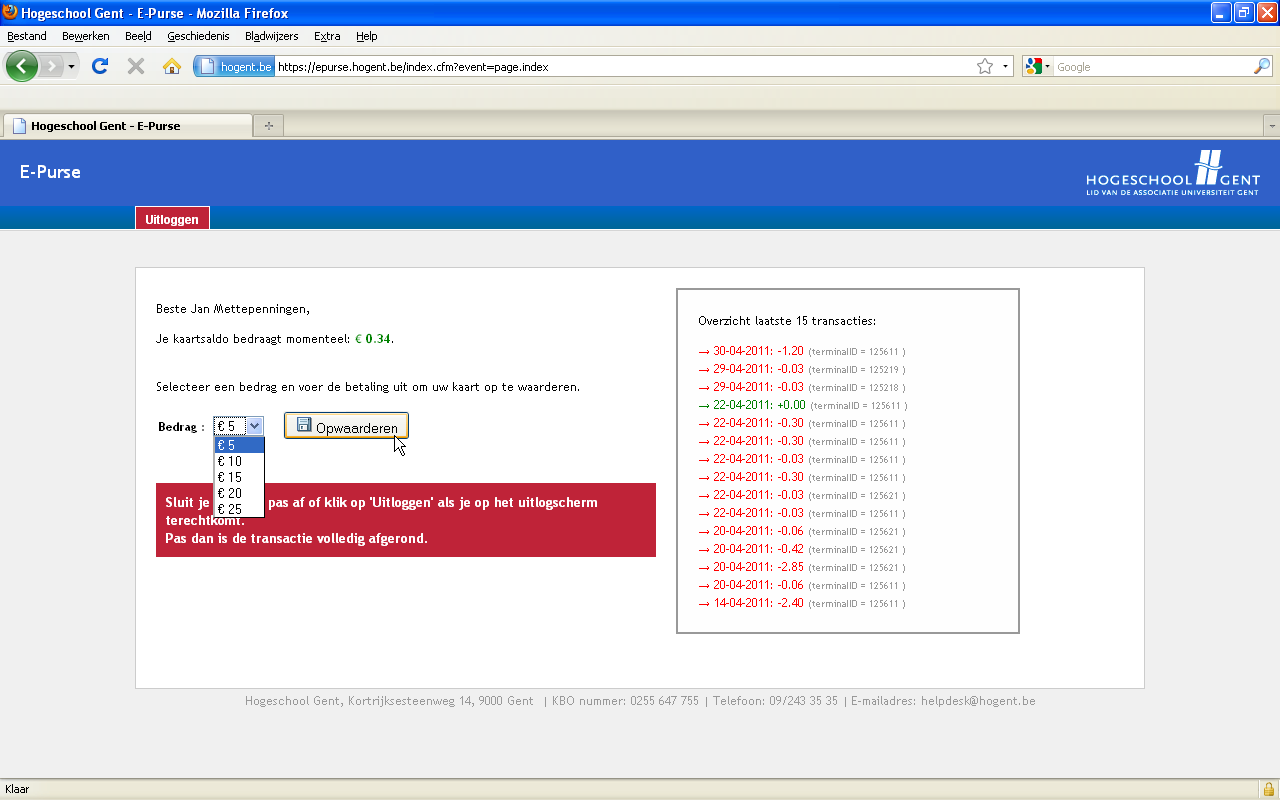Click the Hogeschool Gent logo
Viewport: 1280px width, 800px height.
click(1173, 173)
